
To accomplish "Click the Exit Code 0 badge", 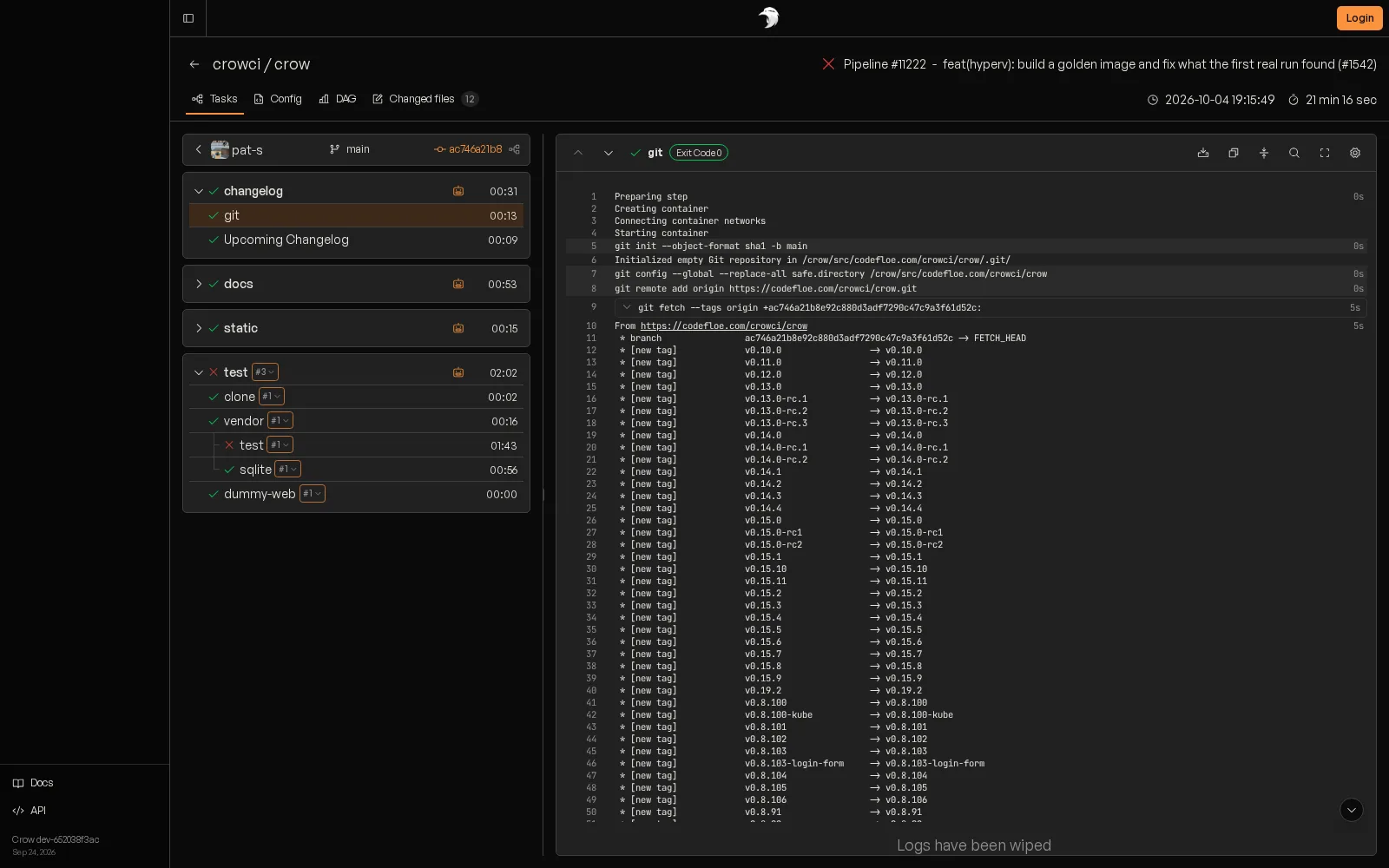I will click(x=699, y=153).
